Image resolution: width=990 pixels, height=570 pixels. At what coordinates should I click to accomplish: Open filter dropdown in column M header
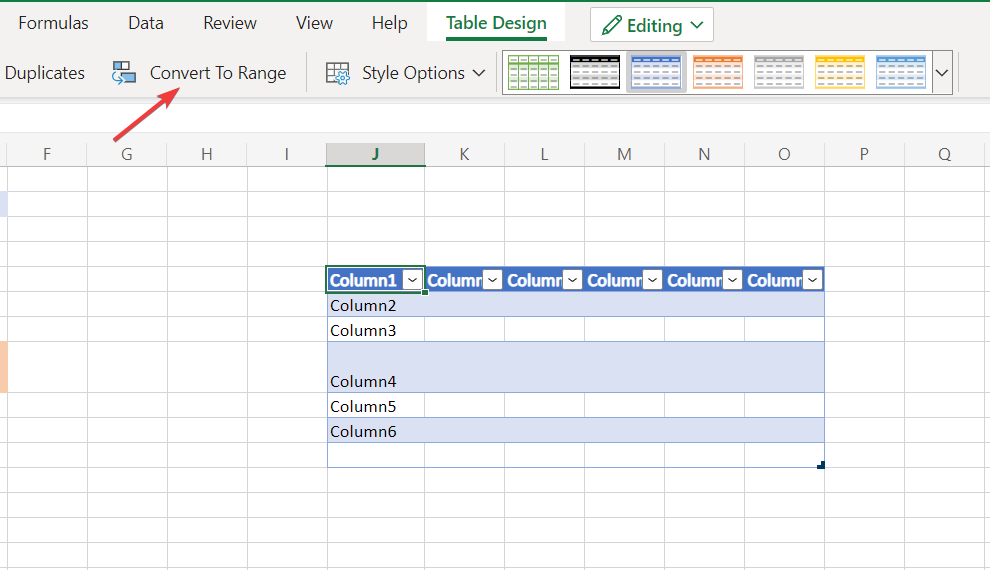pyautogui.click(x=652, y=280)
